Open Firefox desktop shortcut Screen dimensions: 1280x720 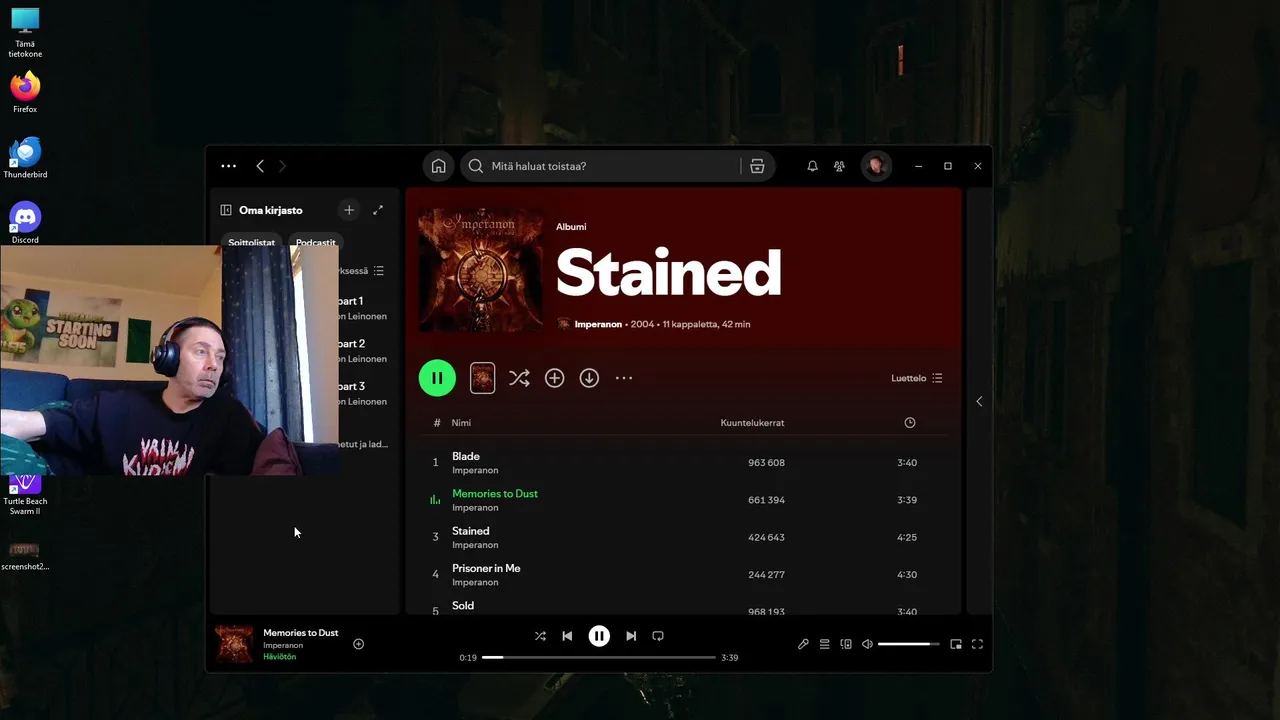[25, 91]
